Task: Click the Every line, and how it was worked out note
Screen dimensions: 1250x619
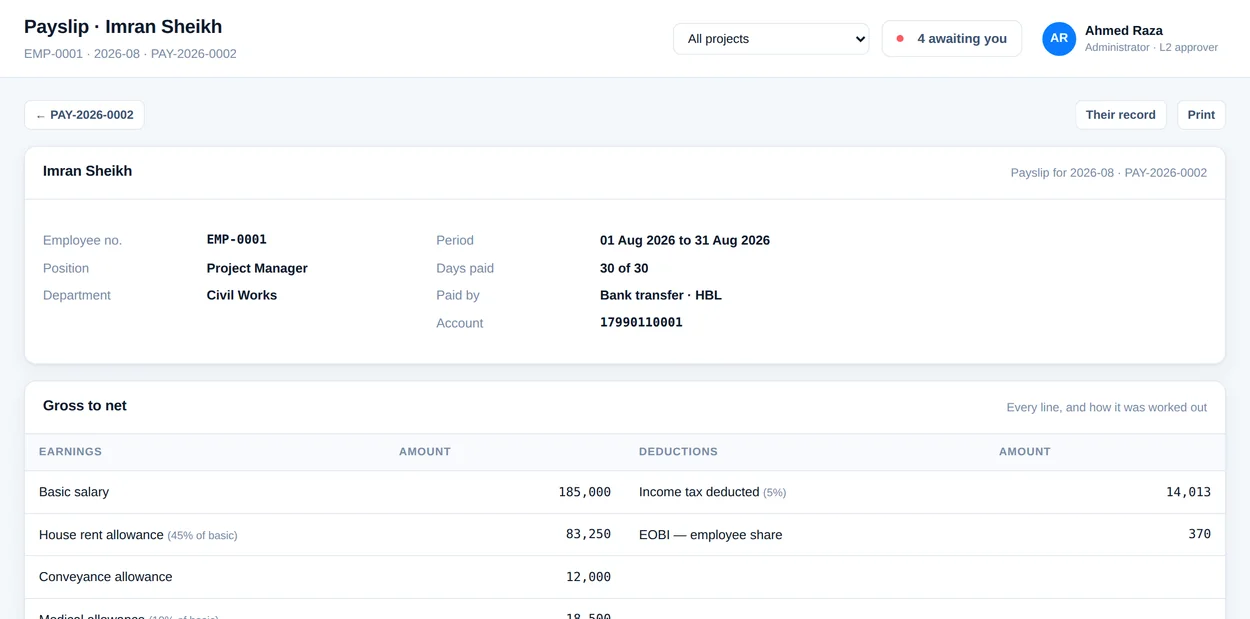Action: point(1106,408)
